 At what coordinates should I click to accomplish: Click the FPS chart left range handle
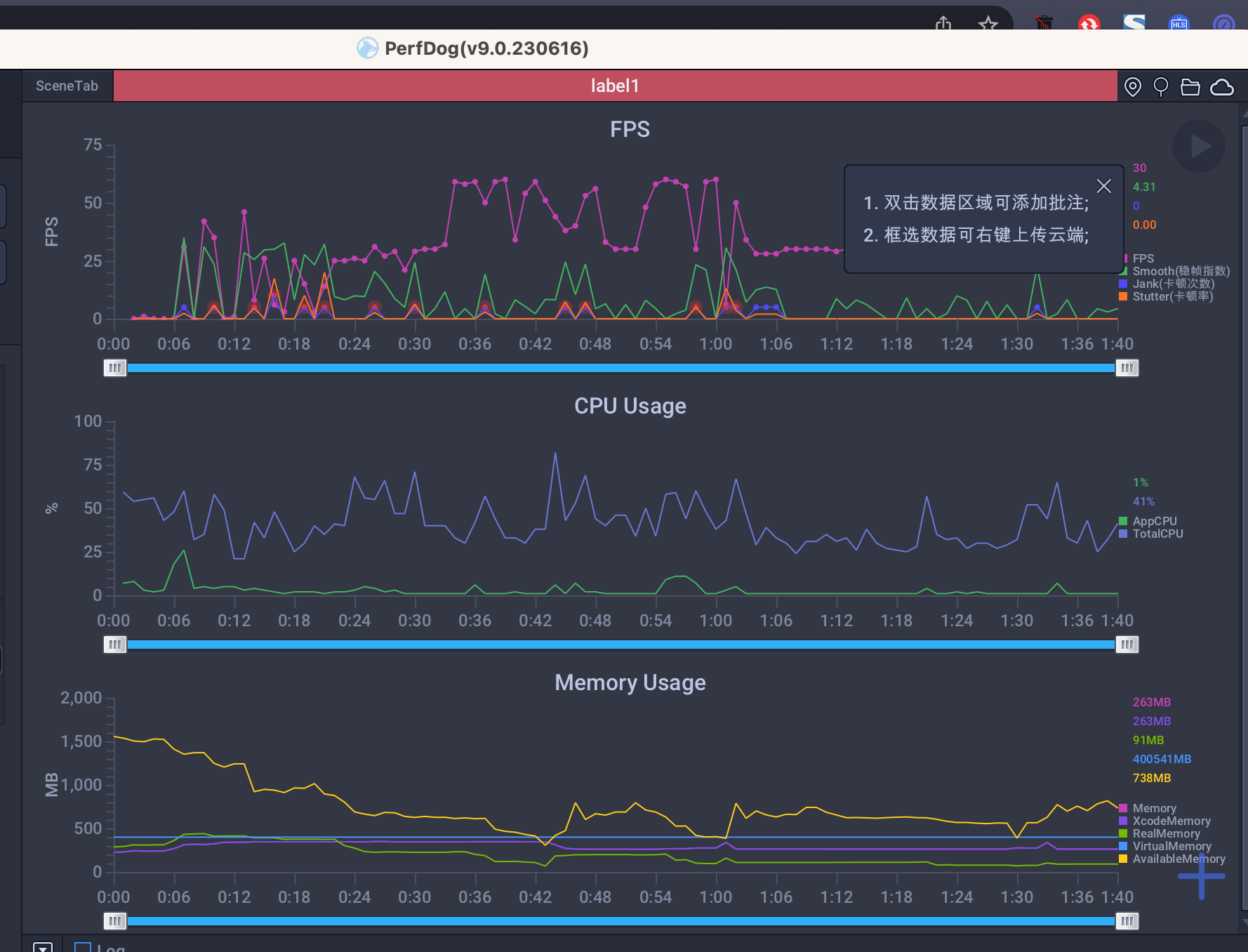115,368
